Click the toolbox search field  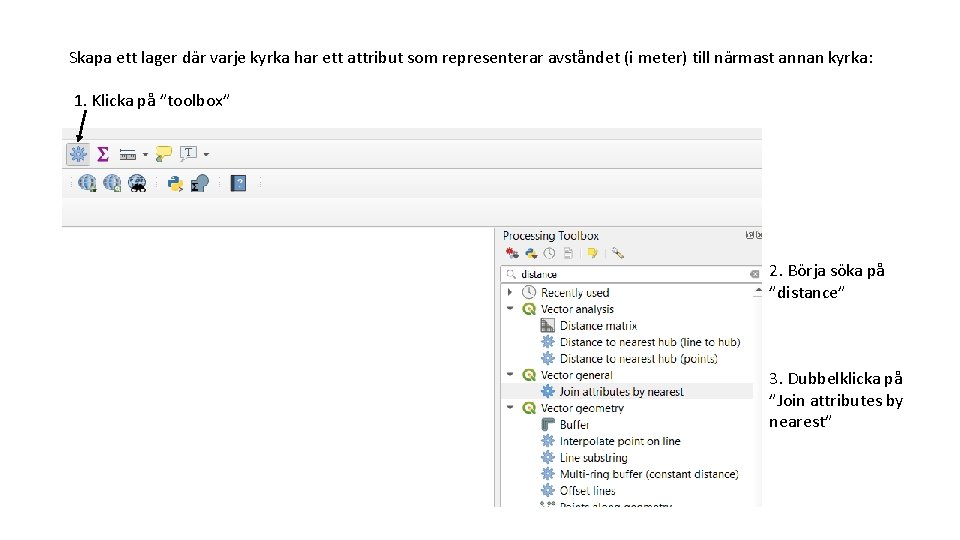point(630,274)
